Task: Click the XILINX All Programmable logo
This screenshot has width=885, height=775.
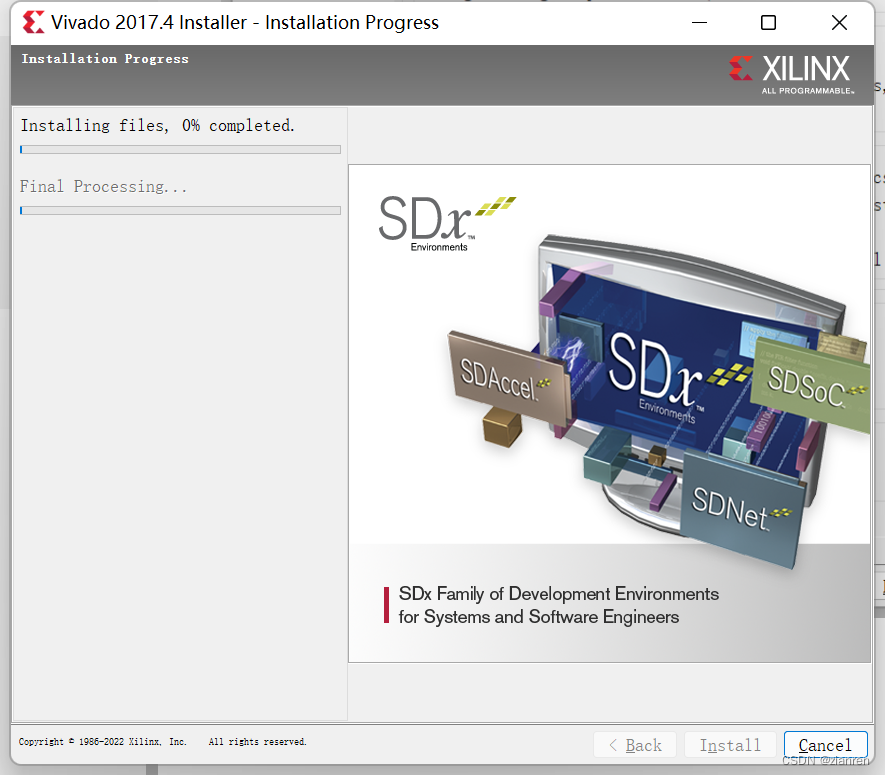Action: pos(791,75)
